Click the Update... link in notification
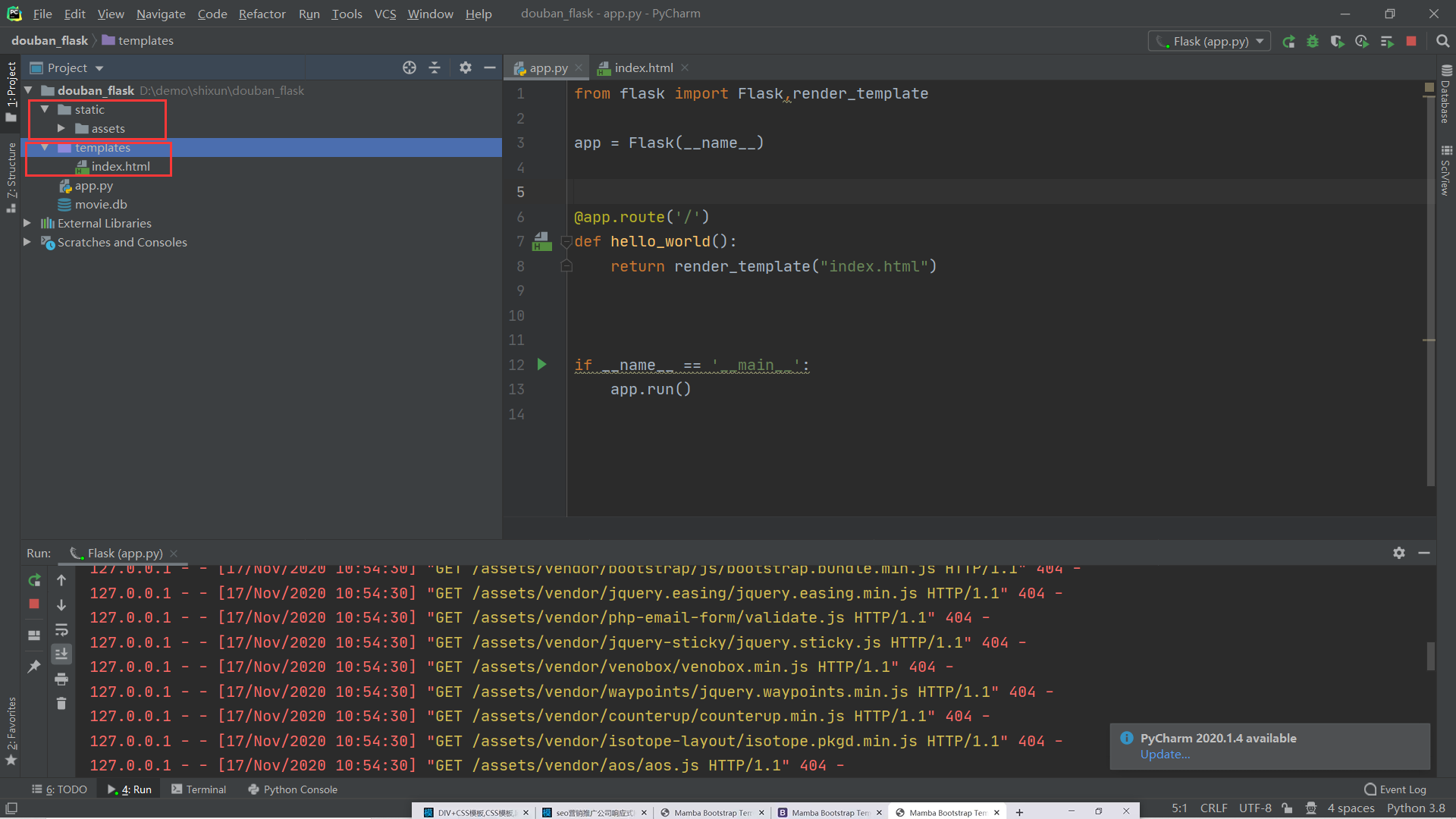Viewport: 1456px width, 819px height. coord(1165,754)
